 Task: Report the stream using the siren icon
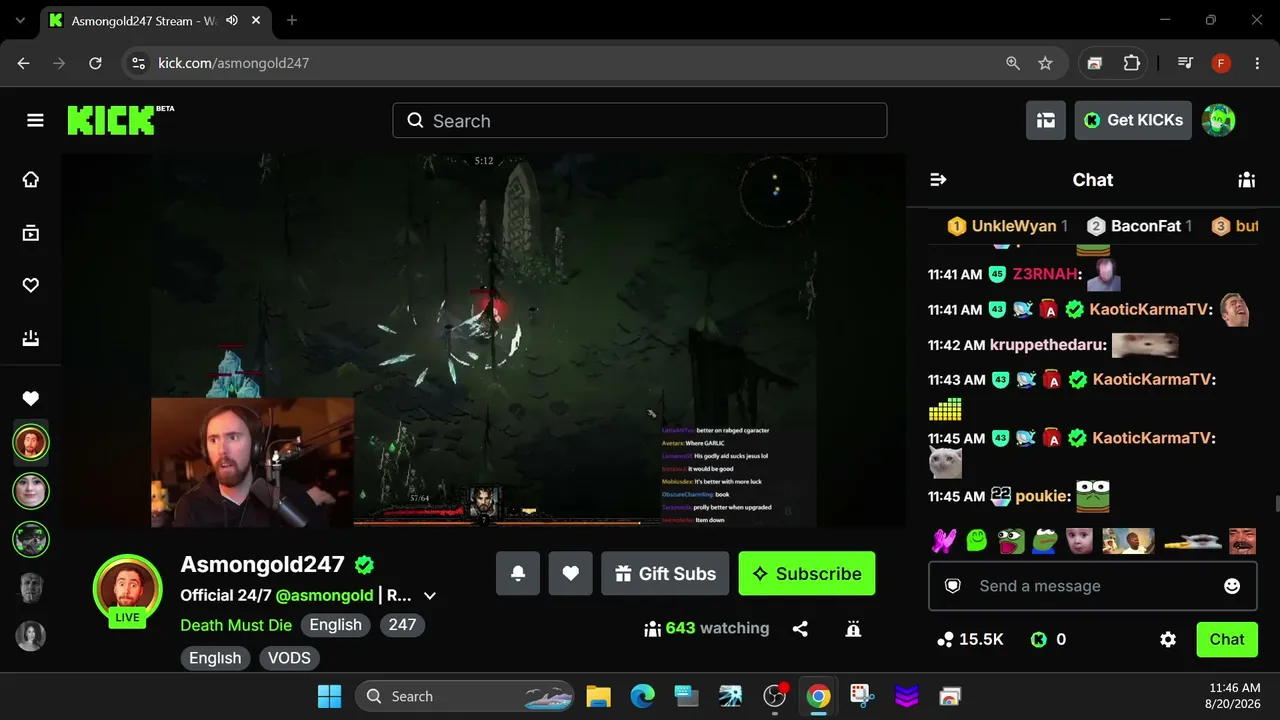pos(853,629)
